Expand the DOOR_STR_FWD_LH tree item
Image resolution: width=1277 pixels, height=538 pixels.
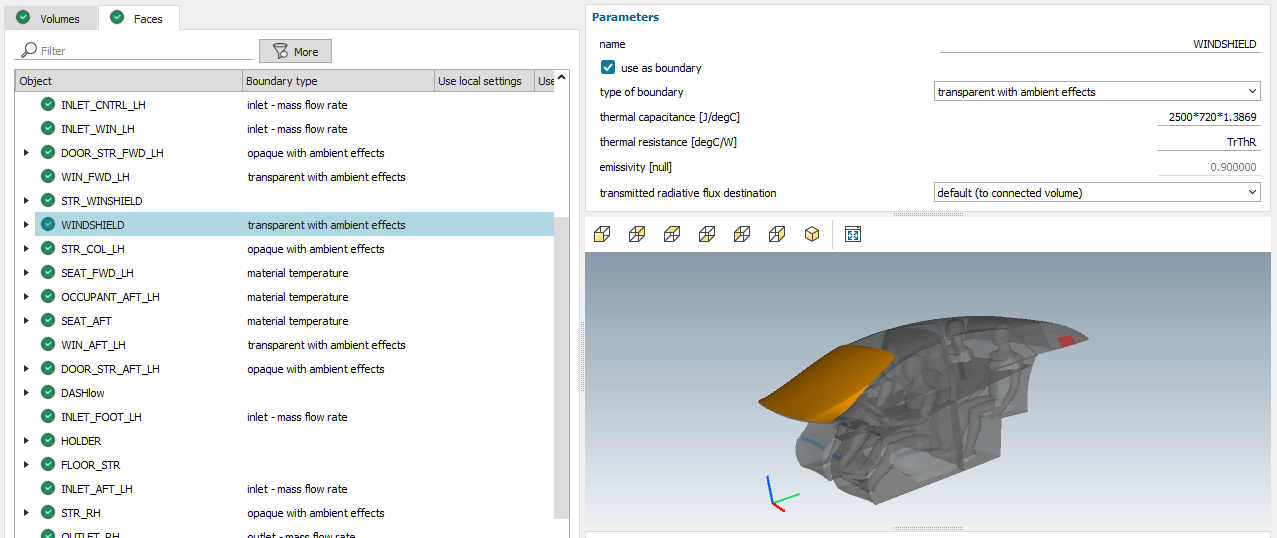(x=26, y=153)
